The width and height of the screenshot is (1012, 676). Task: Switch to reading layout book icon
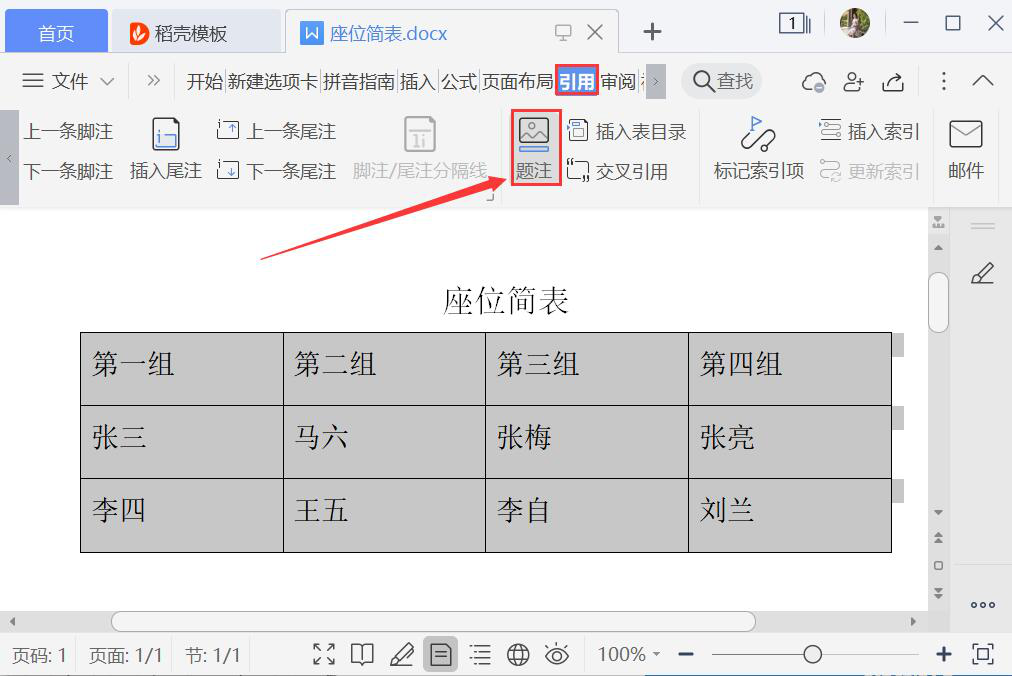point(362,654)
